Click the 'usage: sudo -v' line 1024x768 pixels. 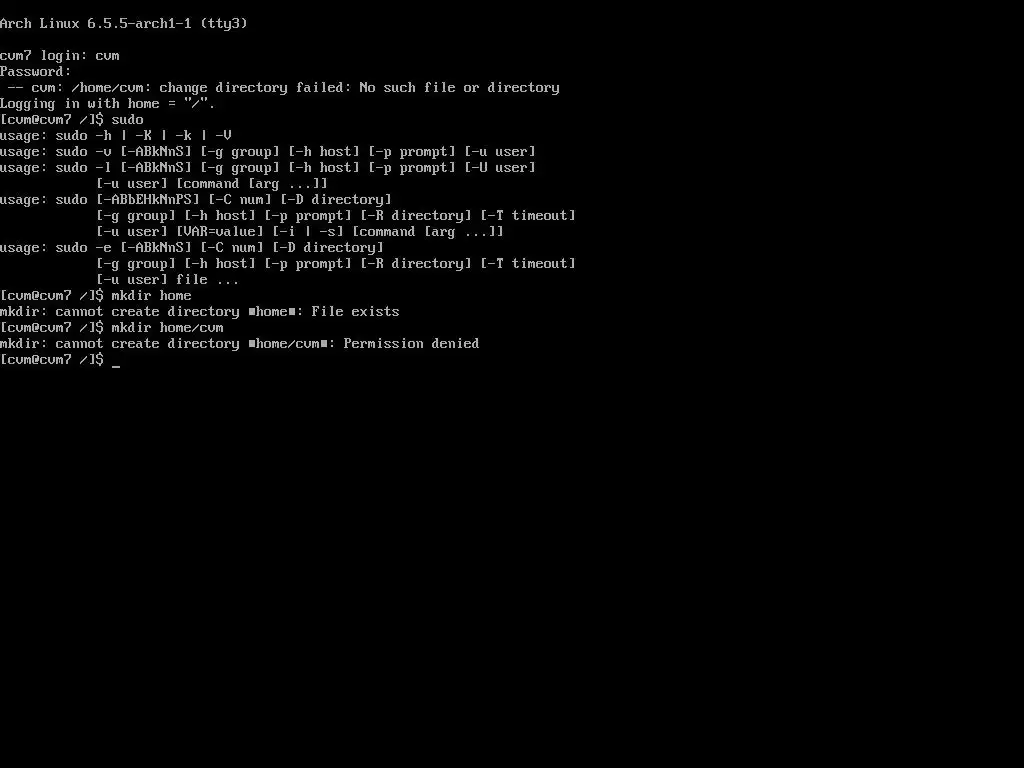(268, 152)
